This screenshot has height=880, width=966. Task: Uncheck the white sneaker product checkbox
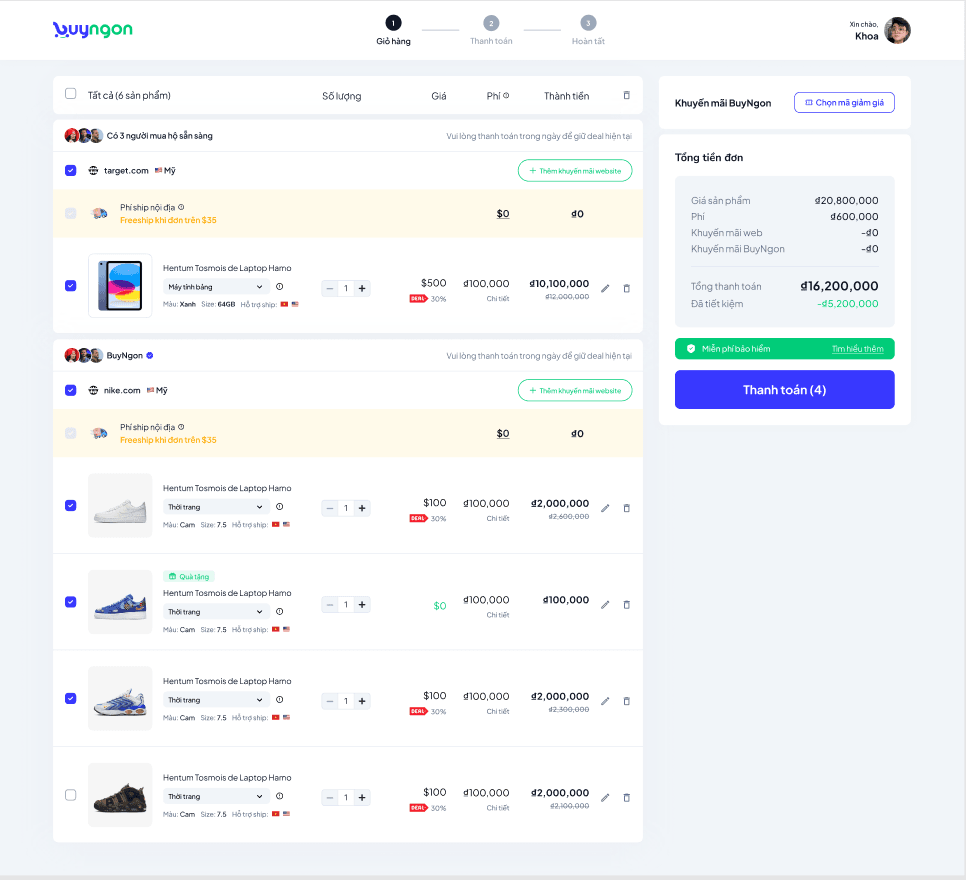click(71, 505)
